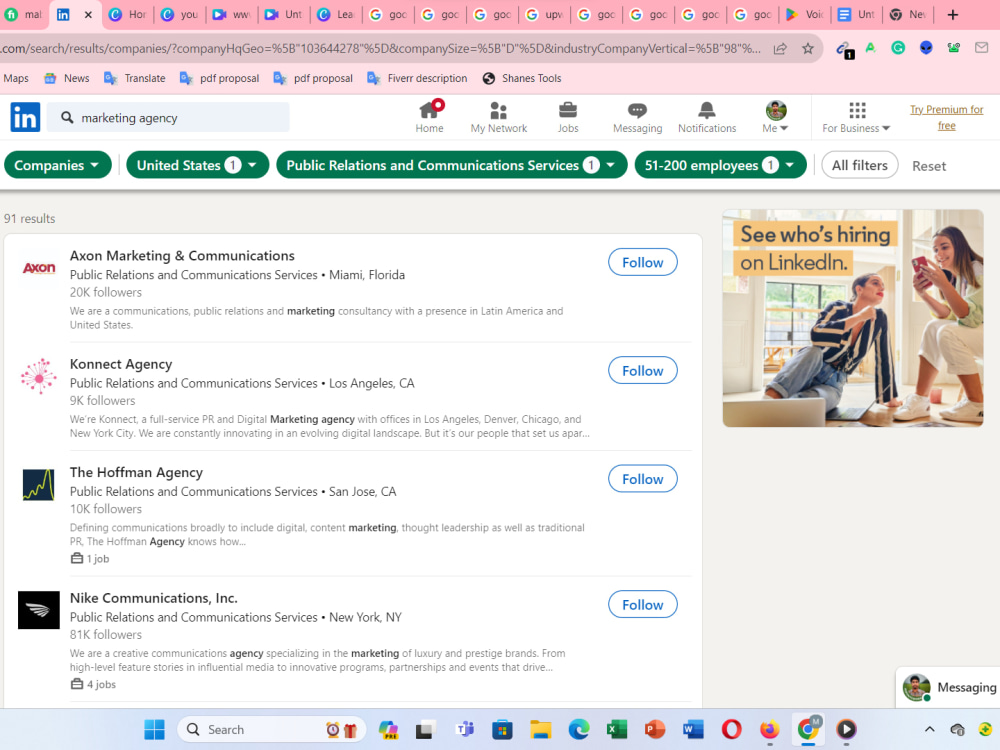Expand Companies filter dropdown

tap(57, 165)
